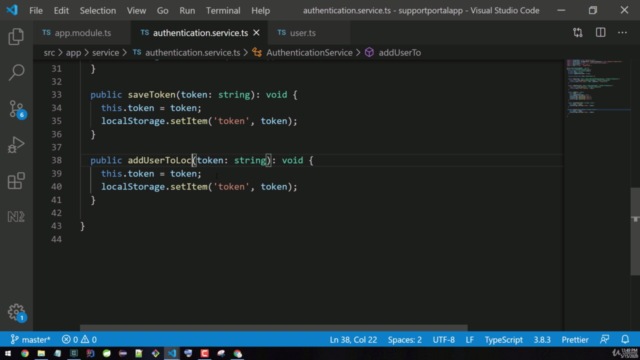Change file encoding UTF-8
This screenshot has width=640, height=360.
point(444,339)
